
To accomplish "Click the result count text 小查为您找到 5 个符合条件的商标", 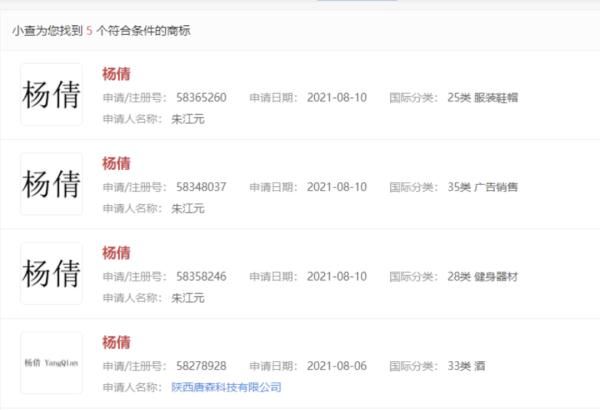I will 101,31.
